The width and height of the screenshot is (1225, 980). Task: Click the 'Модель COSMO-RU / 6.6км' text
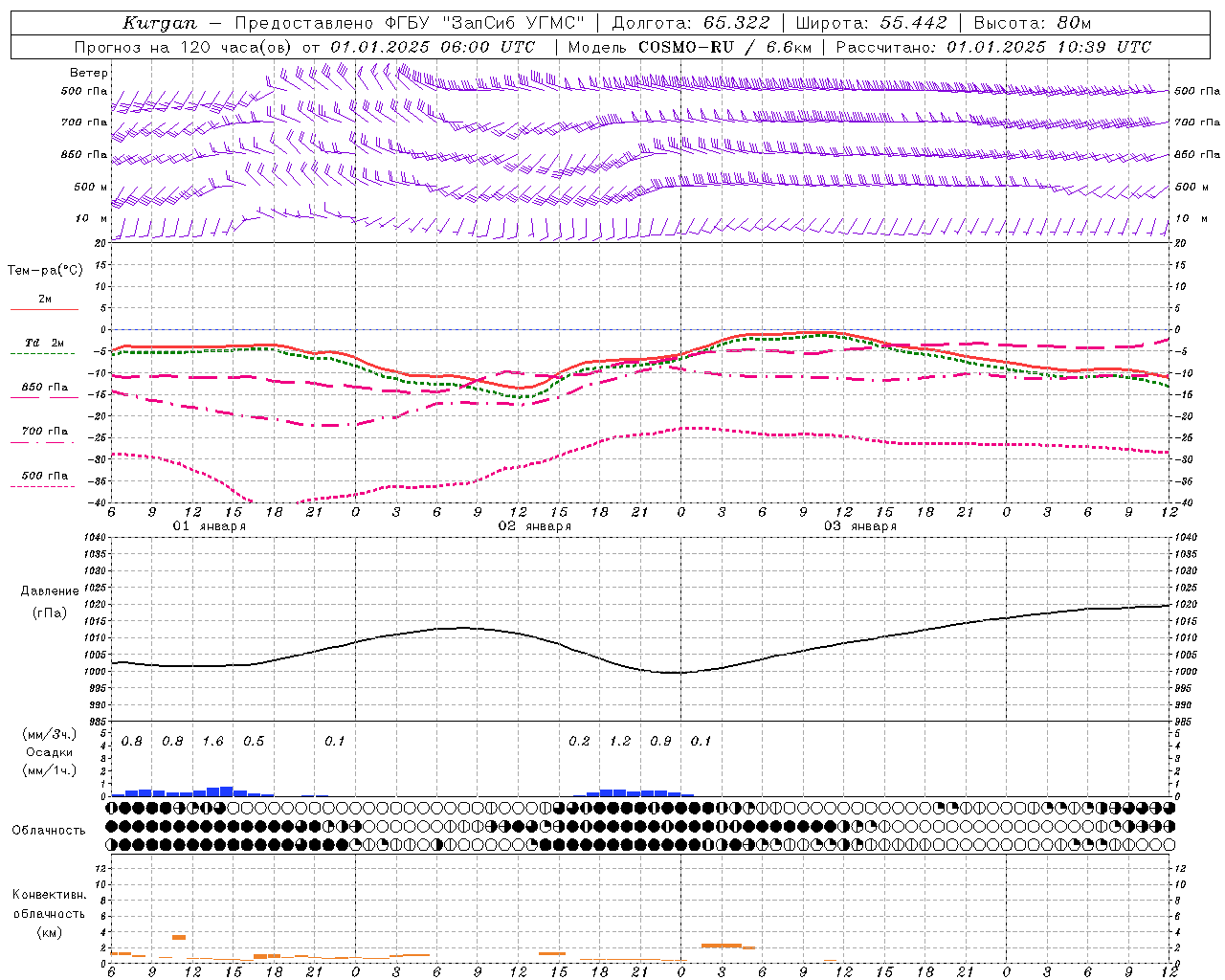[690, 46]
